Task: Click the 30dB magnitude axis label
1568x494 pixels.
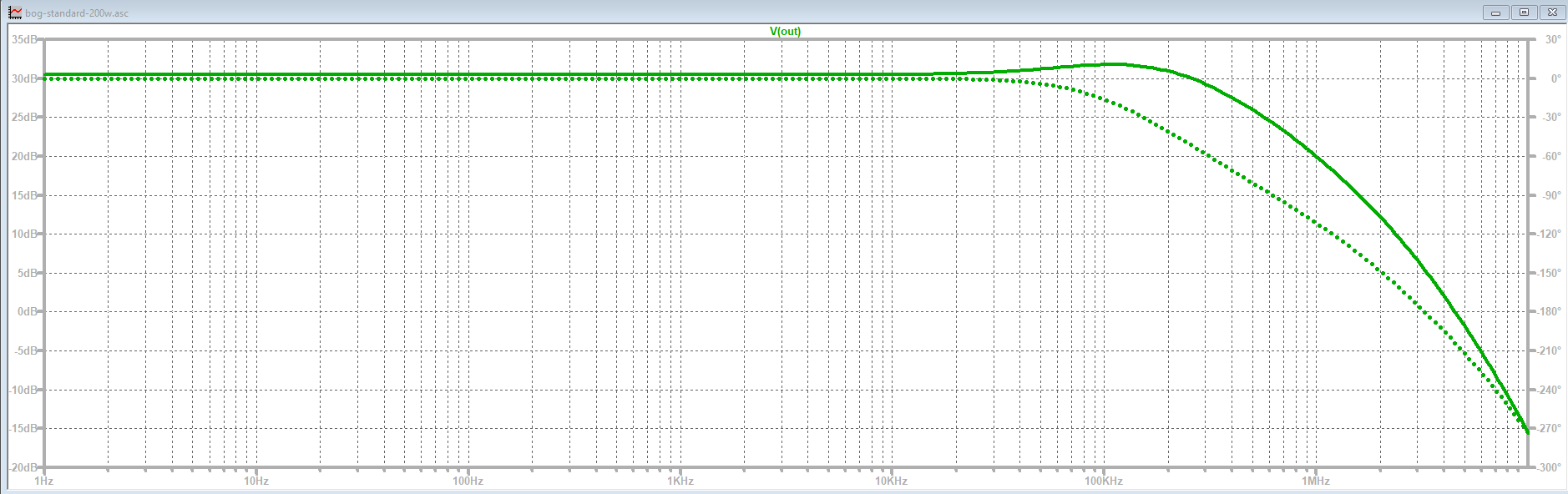Action: coord(25,78)
